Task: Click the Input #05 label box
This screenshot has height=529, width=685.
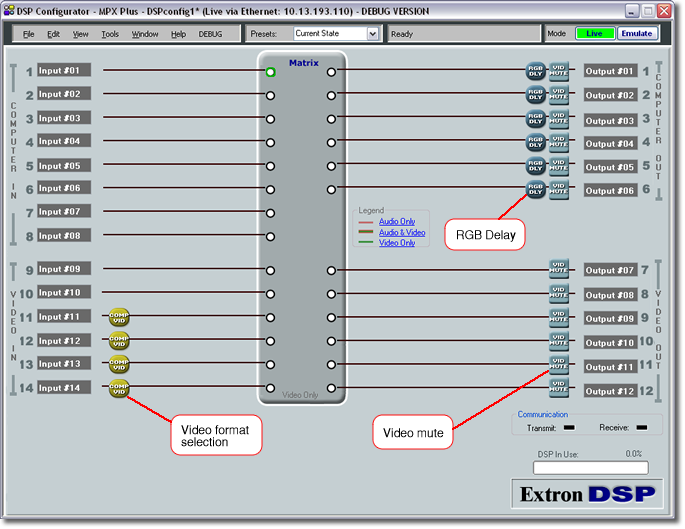Action: tap(64, 165)
